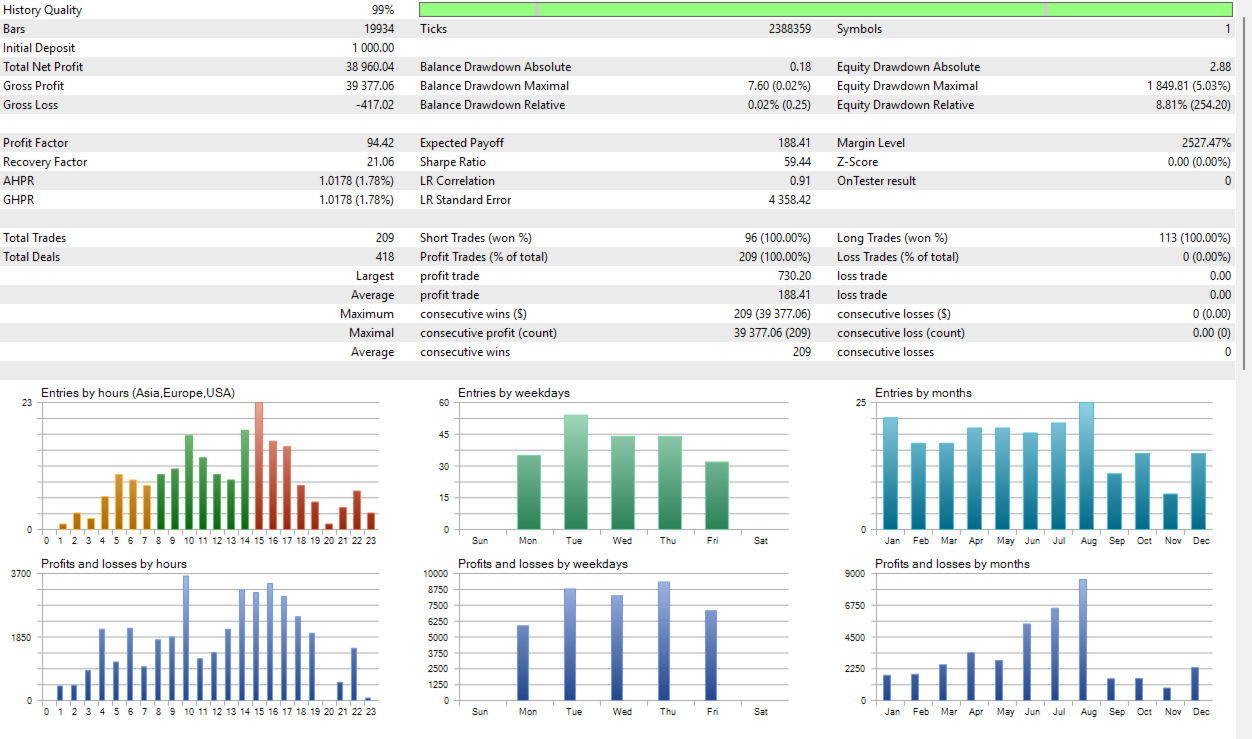Click the green History Quality progress bar
1252x739 pixels.
coord(826,9)
